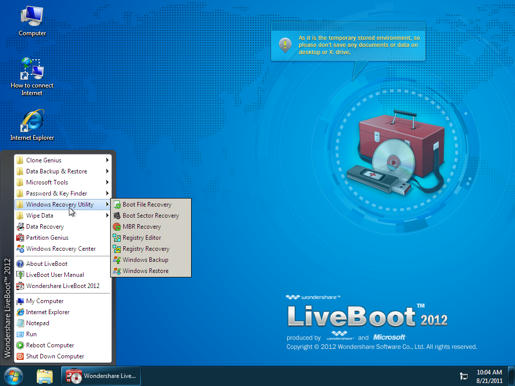The width and height of the screenshot is (515, 386).
Task: Open the file explorer taskbar icon
Action: pyautogui.click(x=44, y=377)
